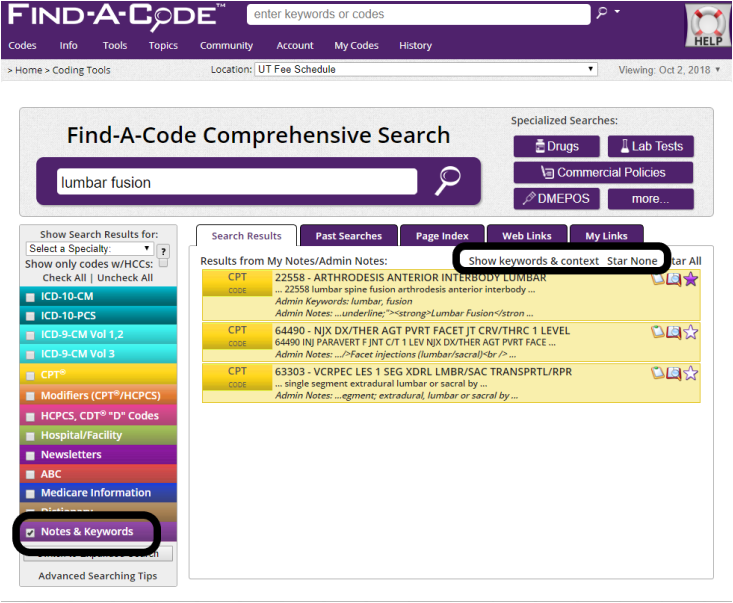Click the enter keywords or codes field
The height and width of the screenshot is (603, 733).
pos(418,14)
